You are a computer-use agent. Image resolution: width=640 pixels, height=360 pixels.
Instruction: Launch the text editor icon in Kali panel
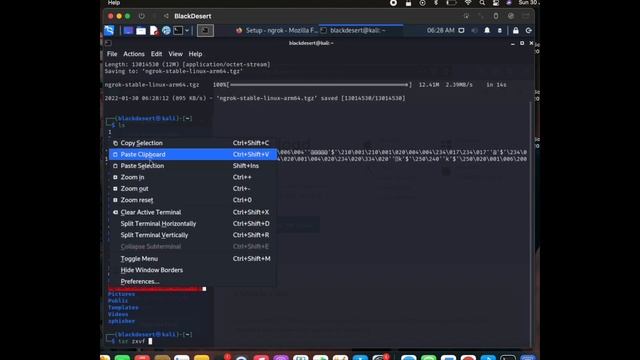(x=154, y=31)
